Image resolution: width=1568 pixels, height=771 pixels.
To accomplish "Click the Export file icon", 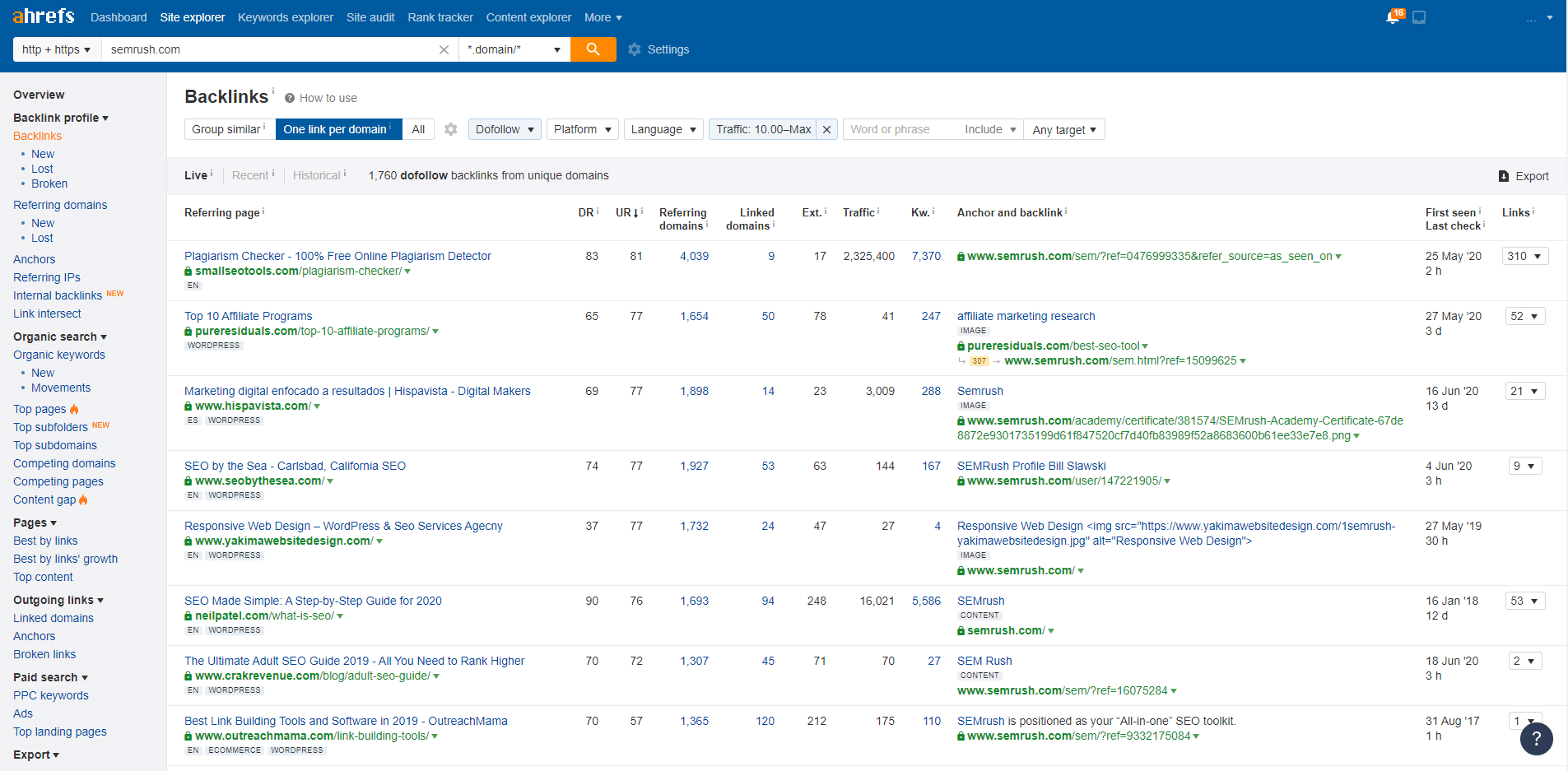I will [1504, 176].
